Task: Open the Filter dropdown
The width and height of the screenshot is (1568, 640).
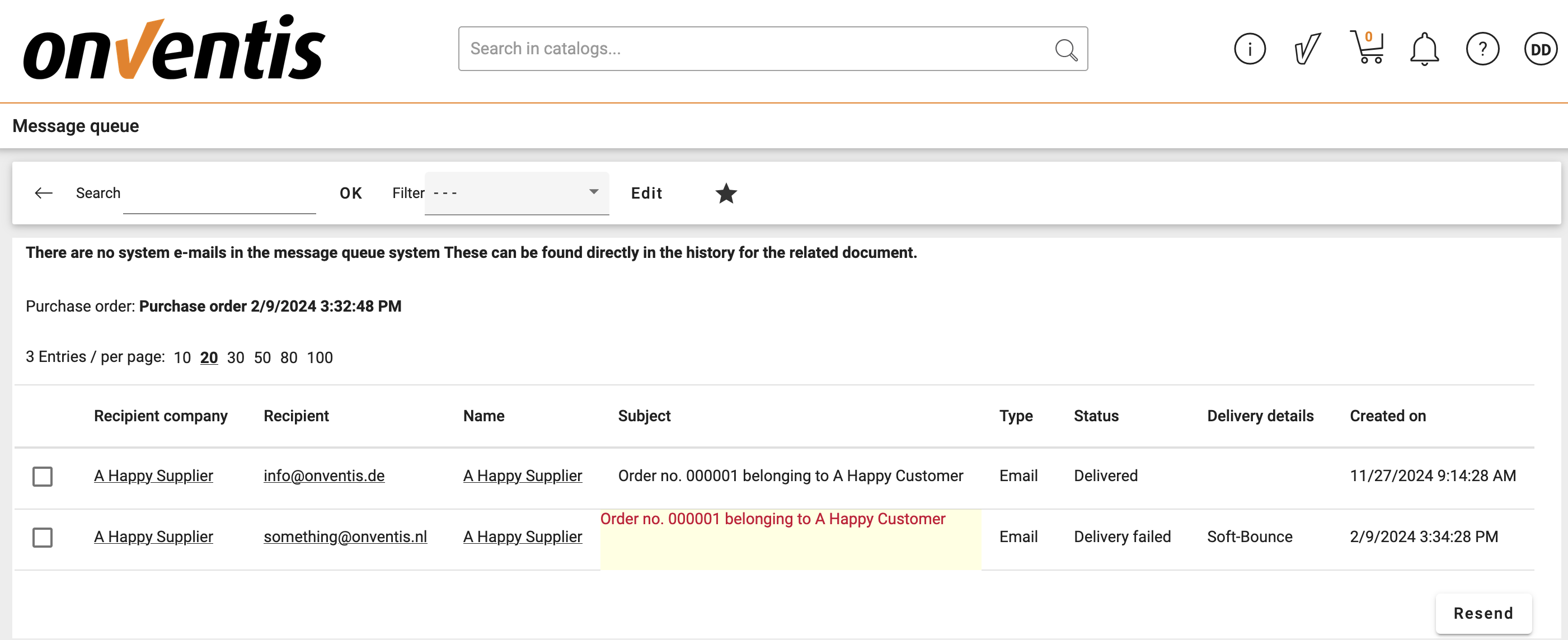Action: pyautogui.click(x=516, y=193)
